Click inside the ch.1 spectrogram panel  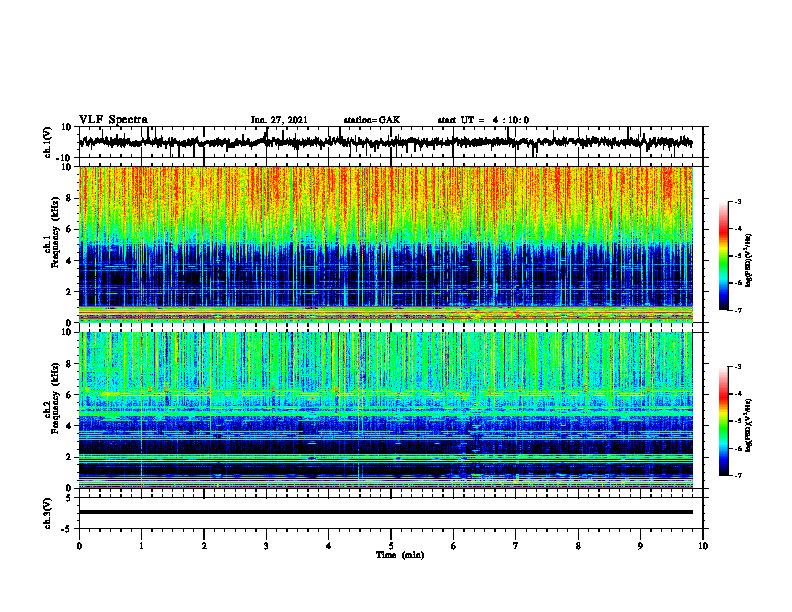pyautogui.click(x=386, y=244)
